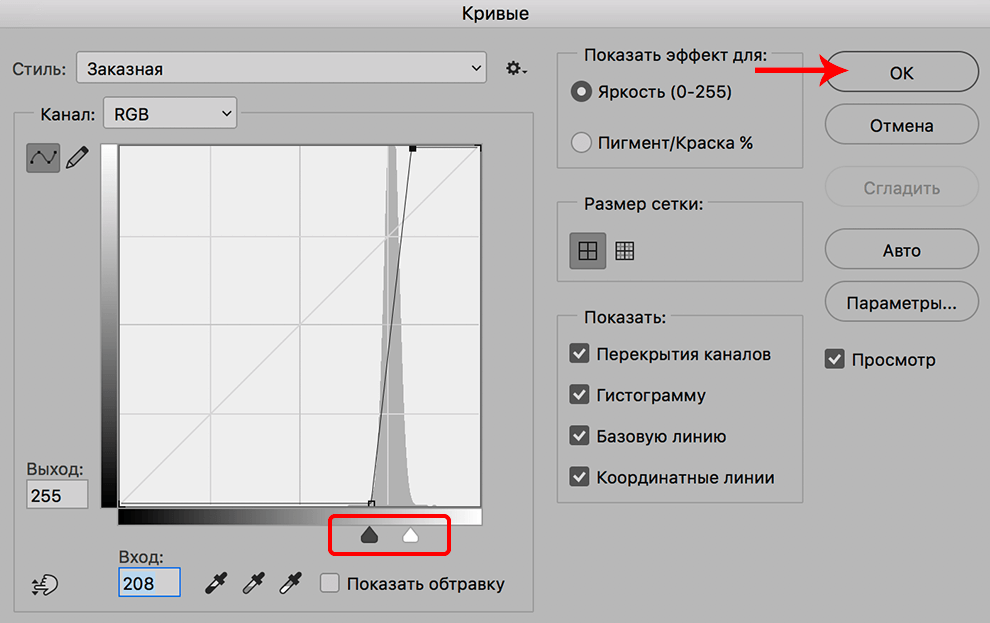Select Яркость (0-255) radio option
Screen dimensions: 990x623
click(x=581, y=92)
